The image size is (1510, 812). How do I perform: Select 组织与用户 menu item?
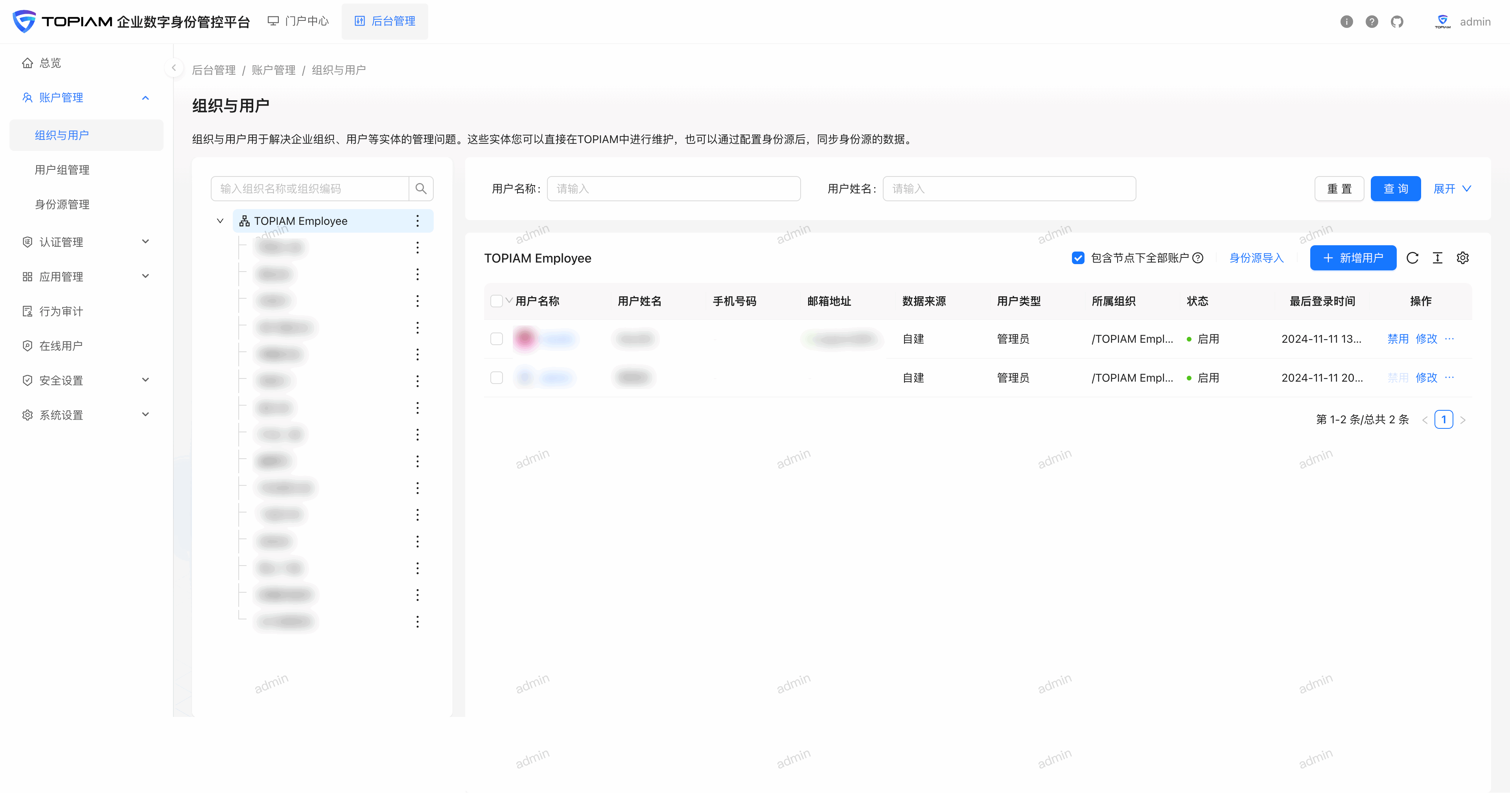tap(86, 135)
